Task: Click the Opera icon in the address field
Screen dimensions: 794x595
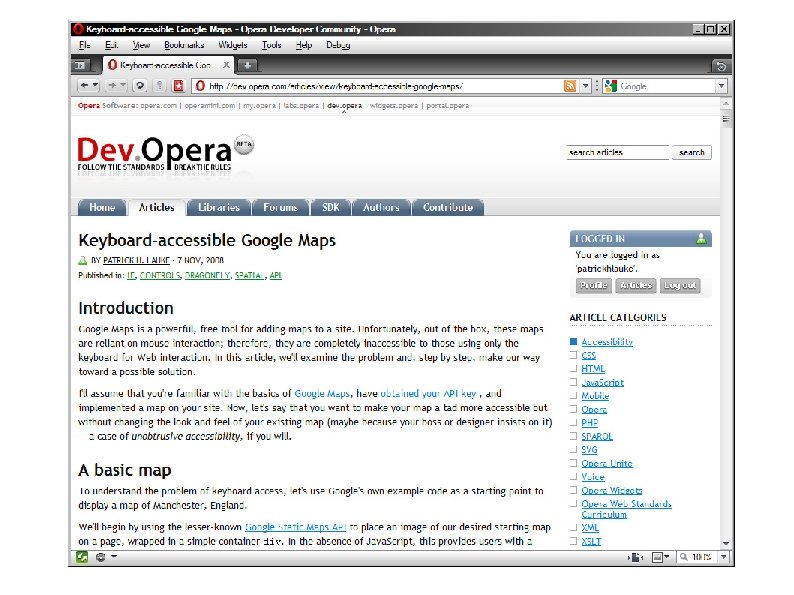Action: pos(201,86)
